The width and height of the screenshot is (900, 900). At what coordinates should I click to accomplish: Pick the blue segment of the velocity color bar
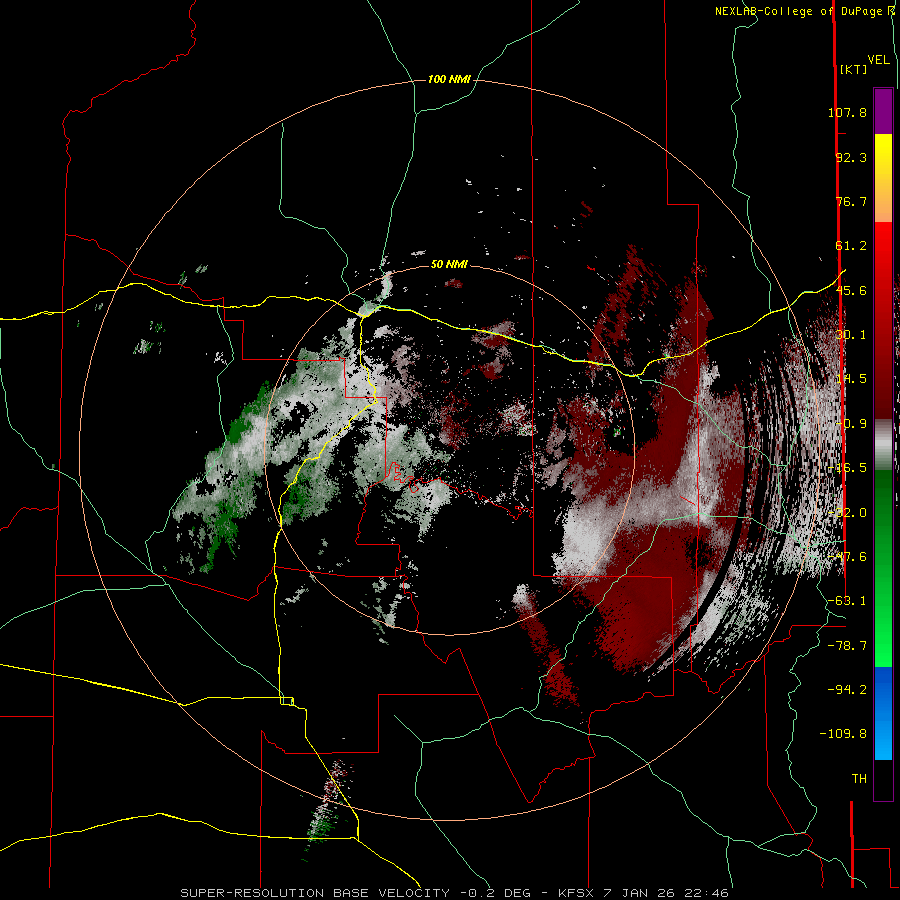click(883, 713)
